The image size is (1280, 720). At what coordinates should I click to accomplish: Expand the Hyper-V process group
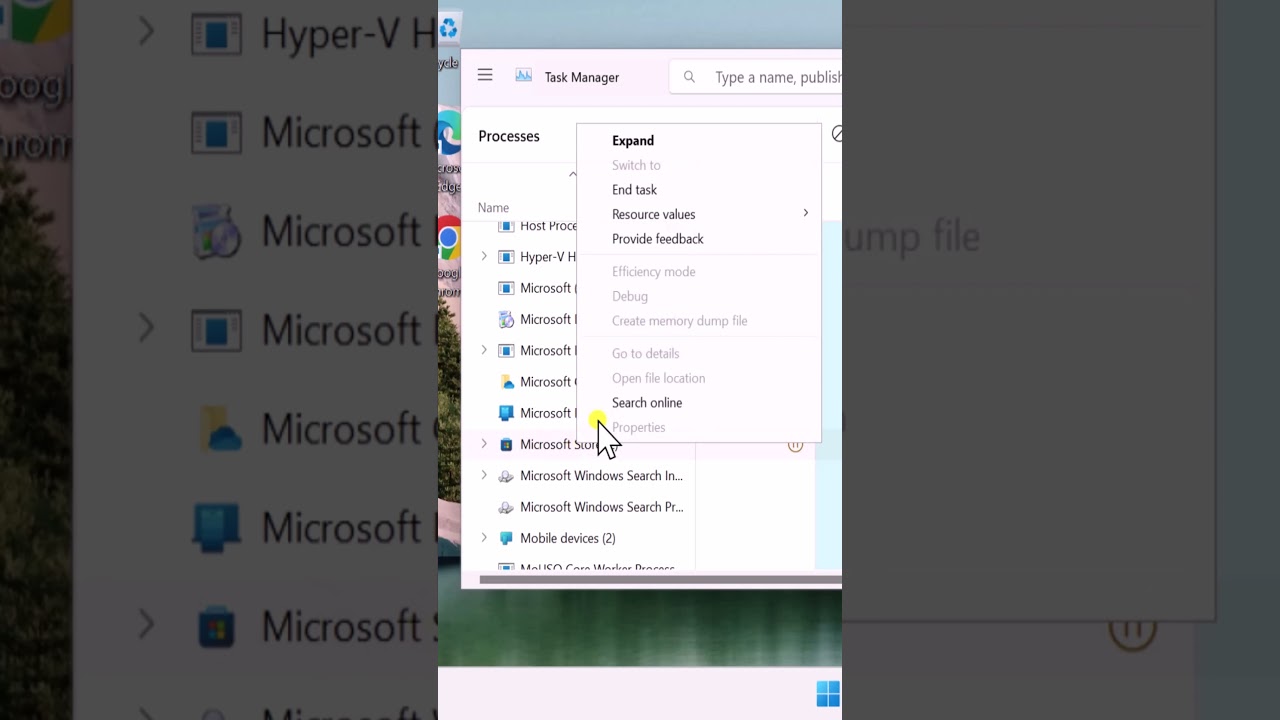pyautogui.click(x=484, y=257)
